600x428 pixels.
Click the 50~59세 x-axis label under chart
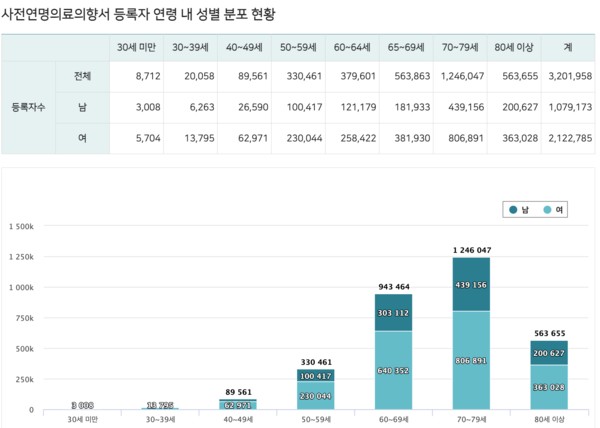(x=316, y=420)
